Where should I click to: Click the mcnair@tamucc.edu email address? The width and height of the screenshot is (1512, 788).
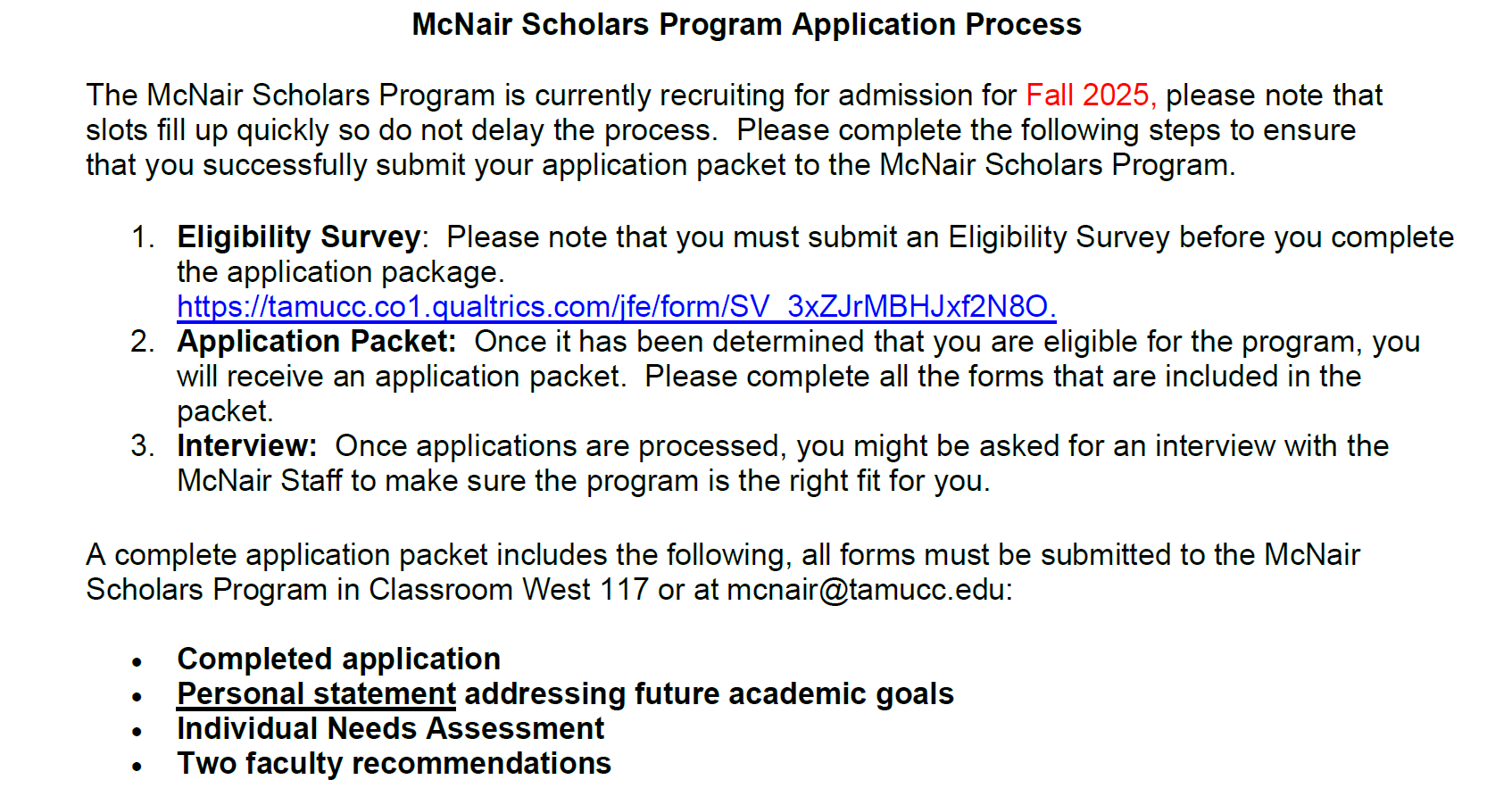point(867,590)
